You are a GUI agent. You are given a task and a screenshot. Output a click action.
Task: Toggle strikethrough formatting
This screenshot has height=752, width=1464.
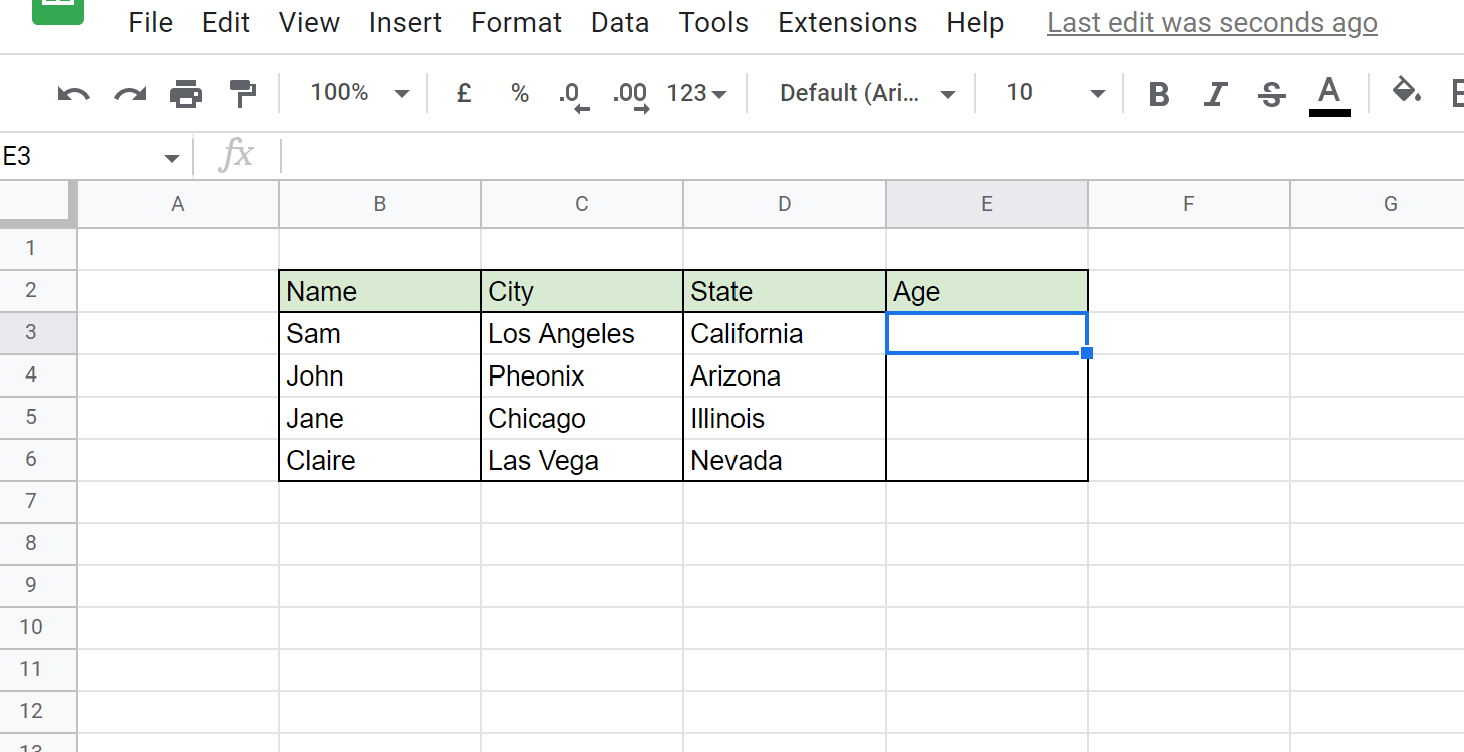click(x=1270, y=92)
